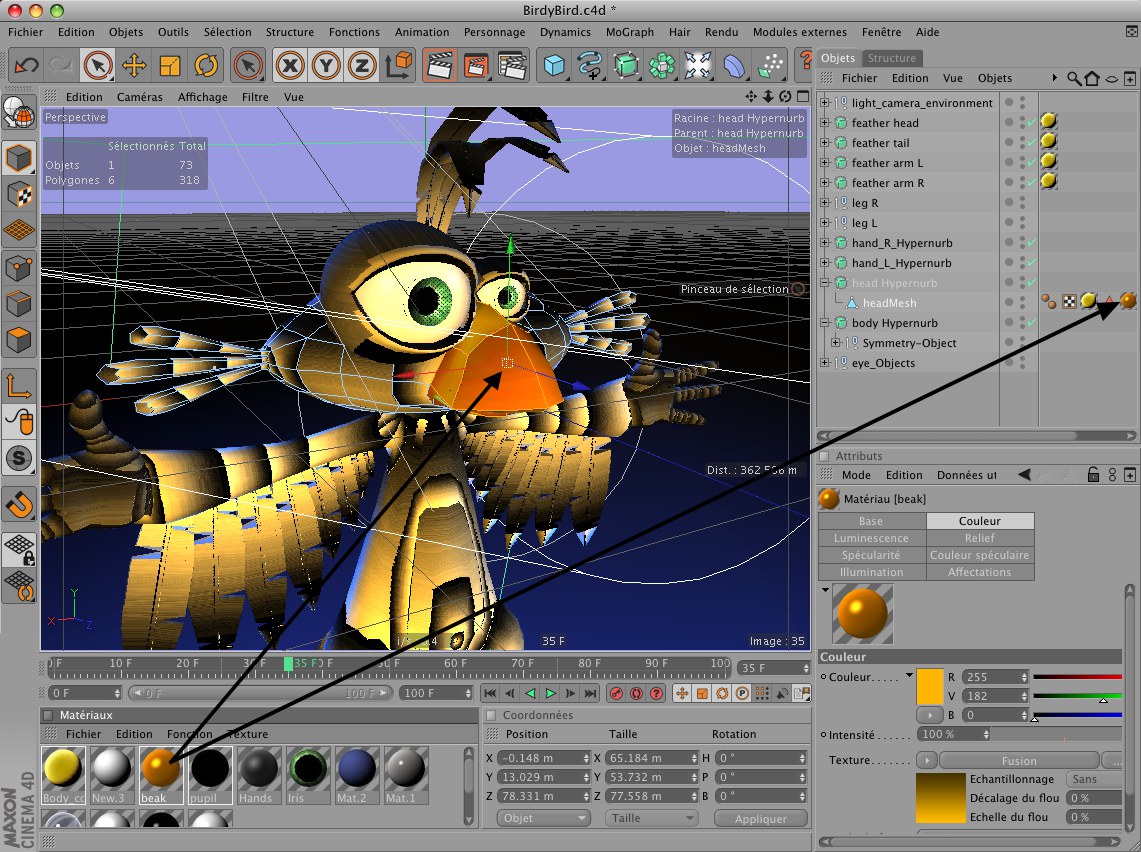Select the Rotate tool in toolbar
This screenshot has height=852, width=1141.
tap(206, 66)
